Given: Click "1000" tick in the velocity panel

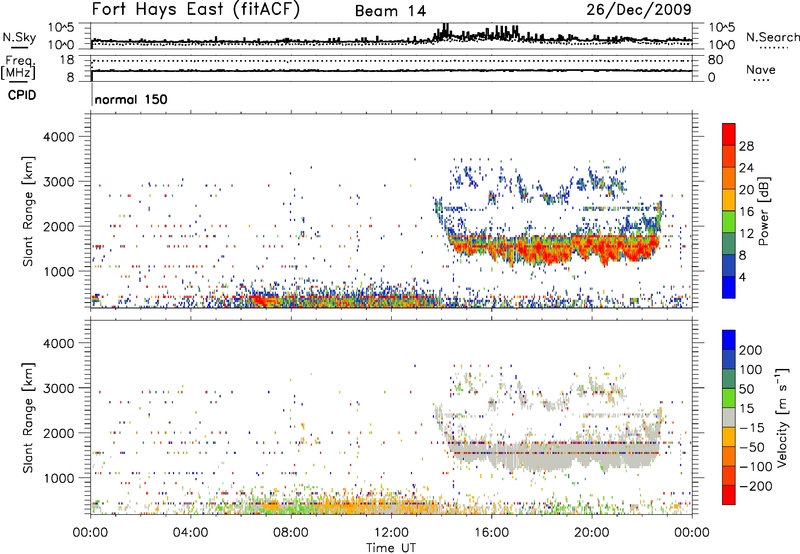Looking at the screenshot, I should (59, 478).
